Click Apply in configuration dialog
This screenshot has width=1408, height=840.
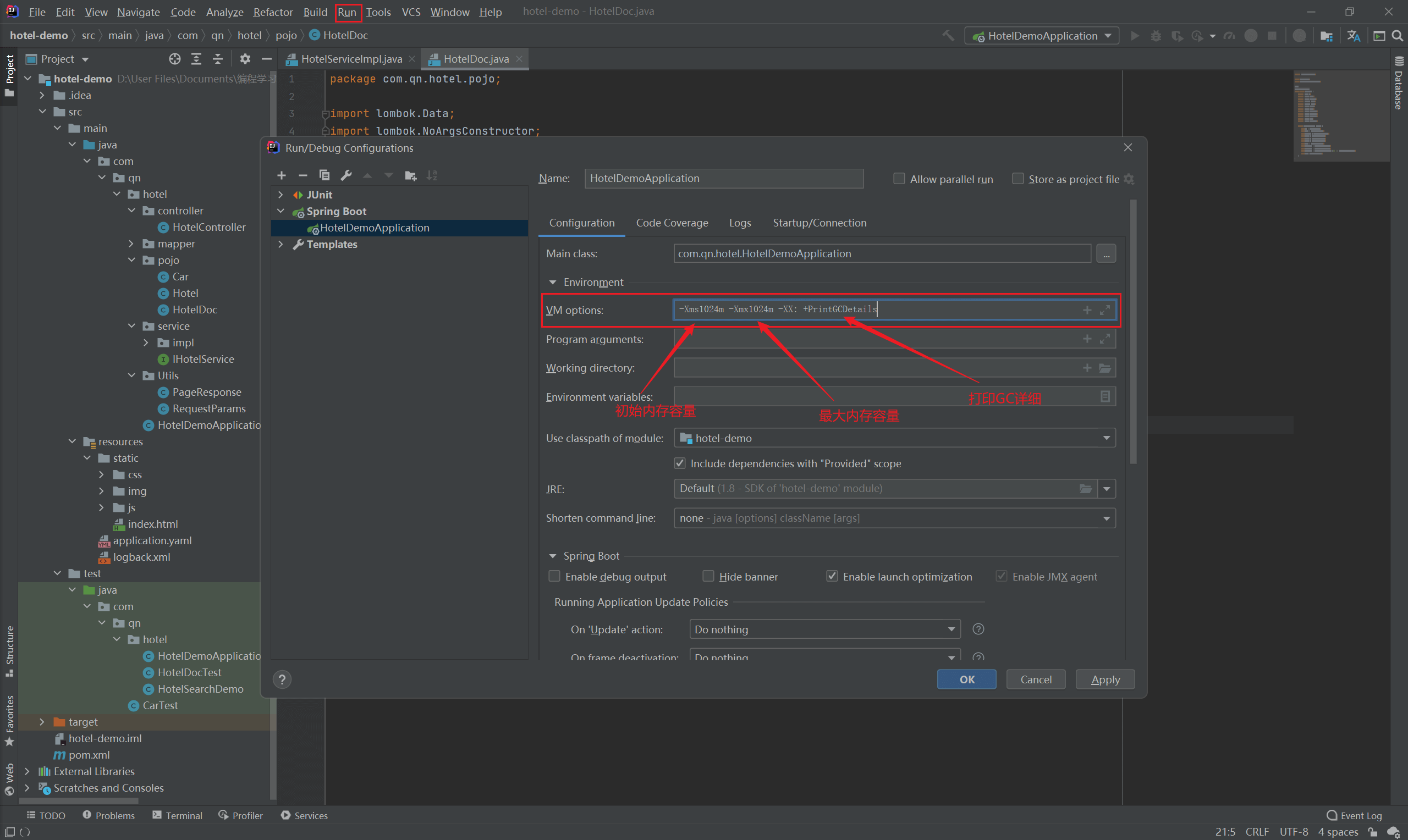[x=1104, y=679]
